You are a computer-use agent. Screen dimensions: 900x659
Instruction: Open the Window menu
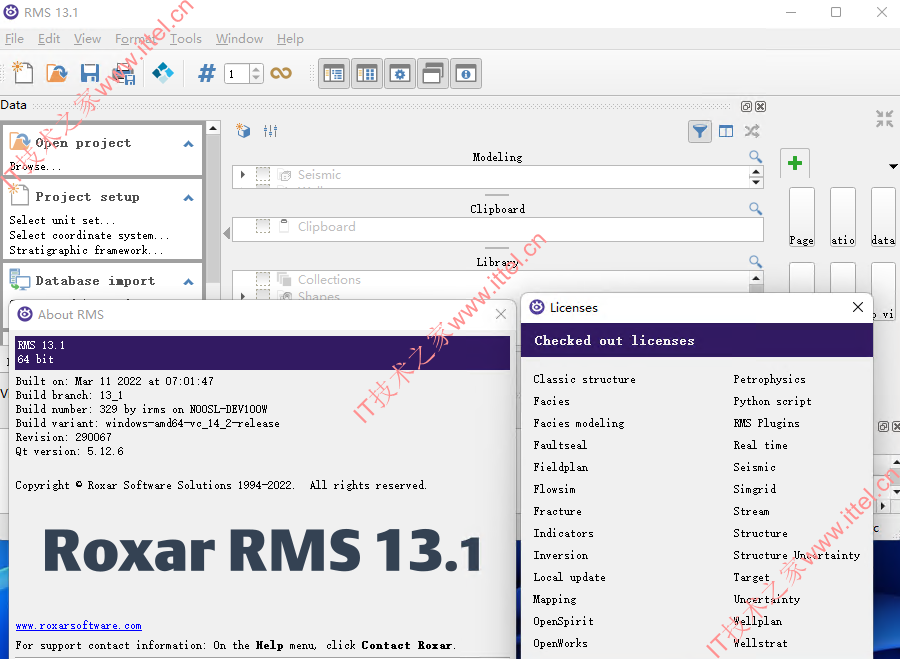pyautogui.click(x=239, y=38)
